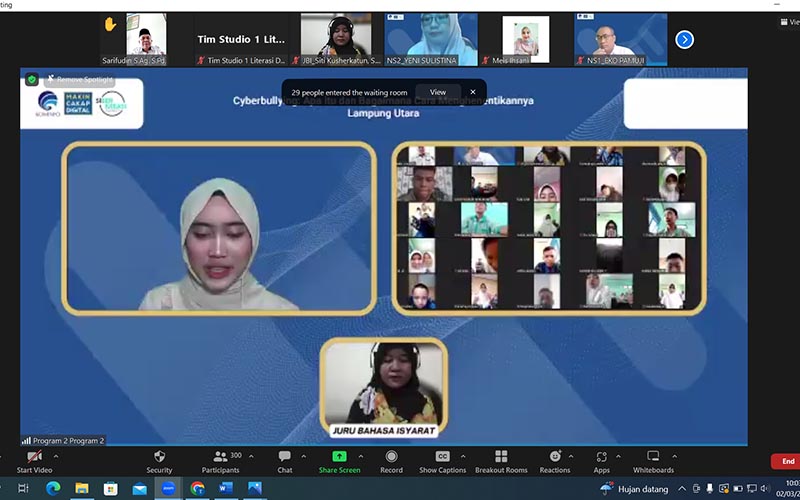This screenshot has width=800, height=500.
Task: Expand Reactions options arrow
Action: tap(570, 456)
